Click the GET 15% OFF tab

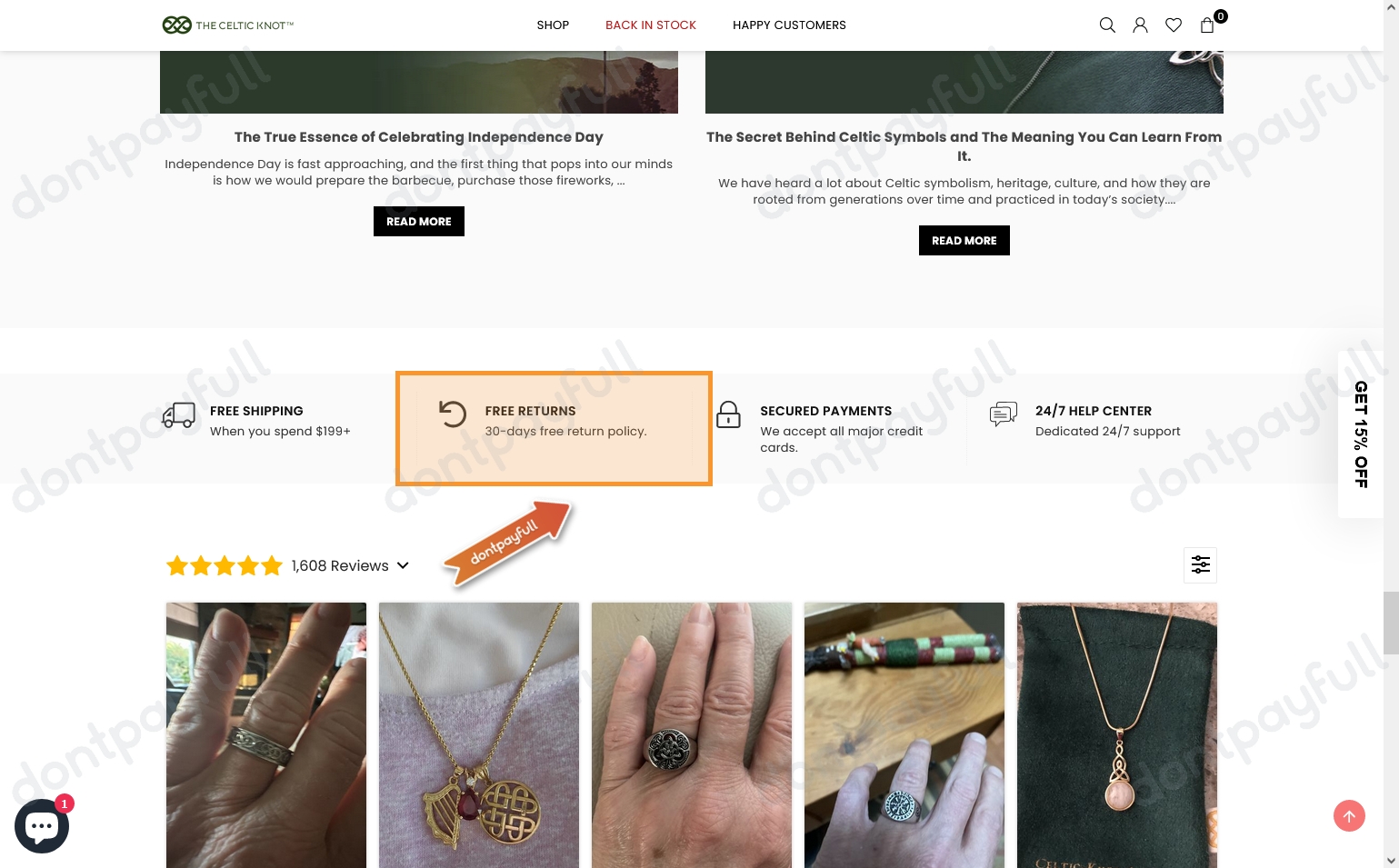click(x=1360, y=434)
